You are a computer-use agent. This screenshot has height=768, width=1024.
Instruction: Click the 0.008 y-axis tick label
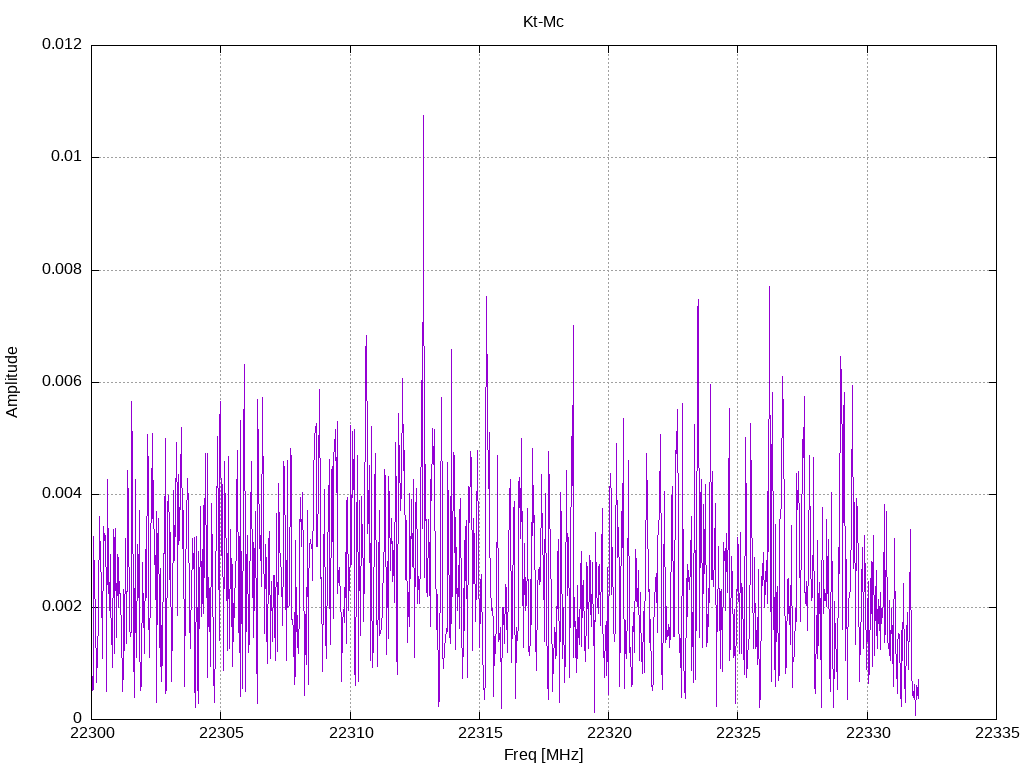(62, 269)
